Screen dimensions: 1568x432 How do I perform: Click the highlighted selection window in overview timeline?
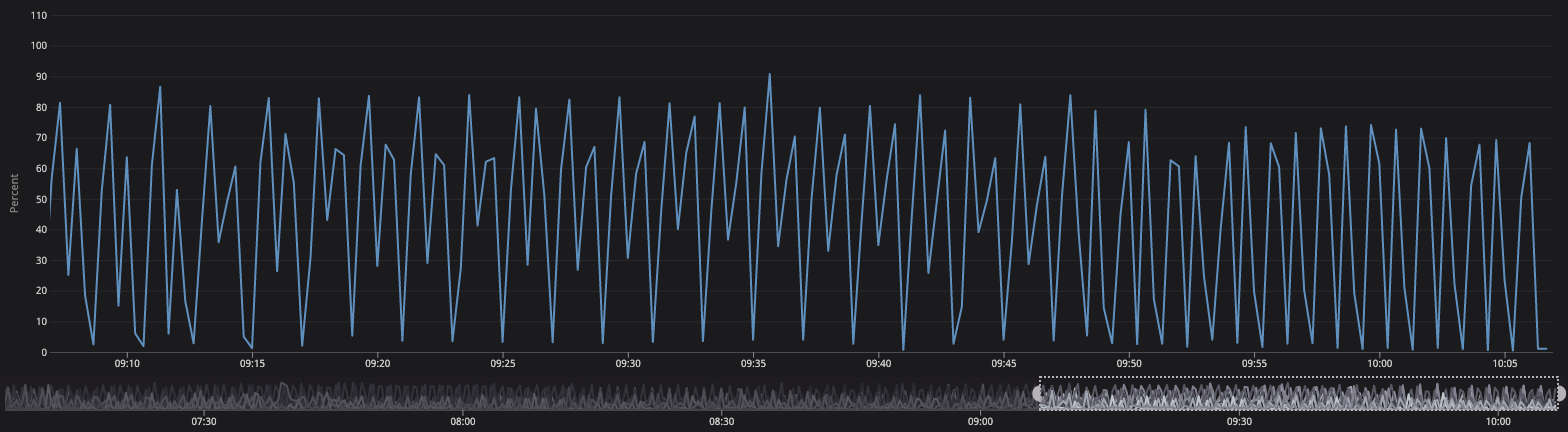1299,393
